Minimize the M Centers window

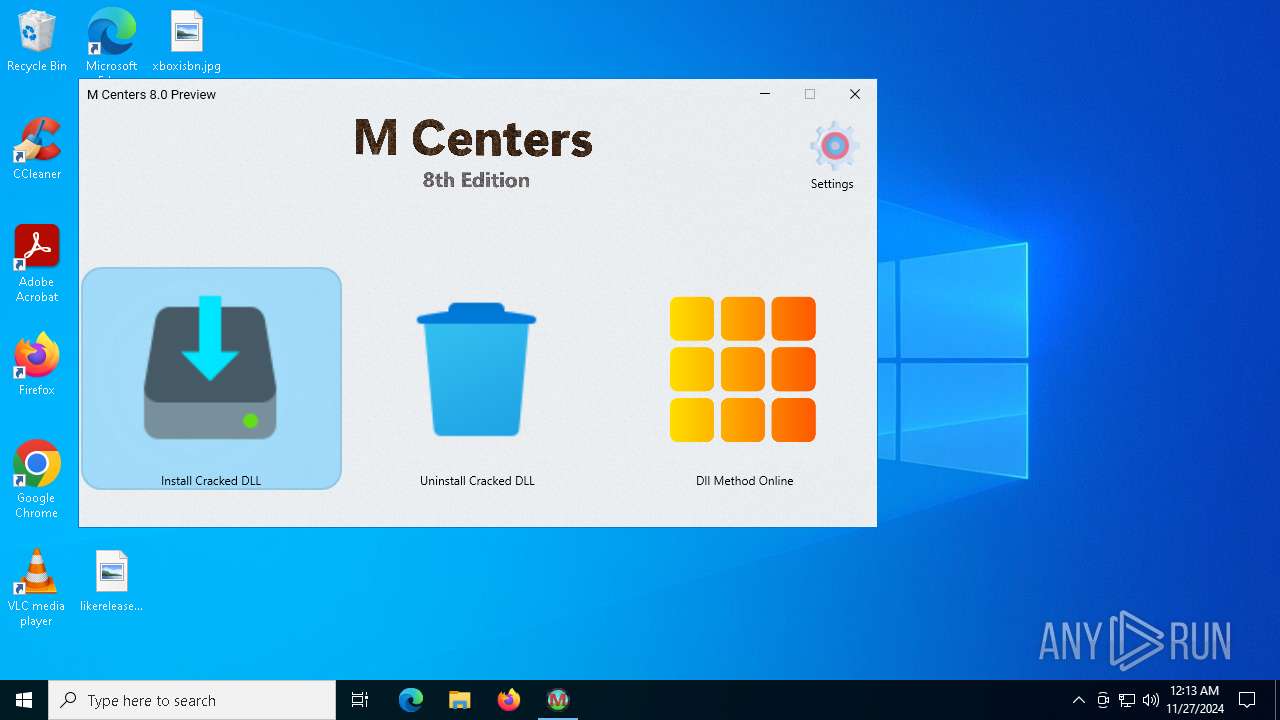765,94
